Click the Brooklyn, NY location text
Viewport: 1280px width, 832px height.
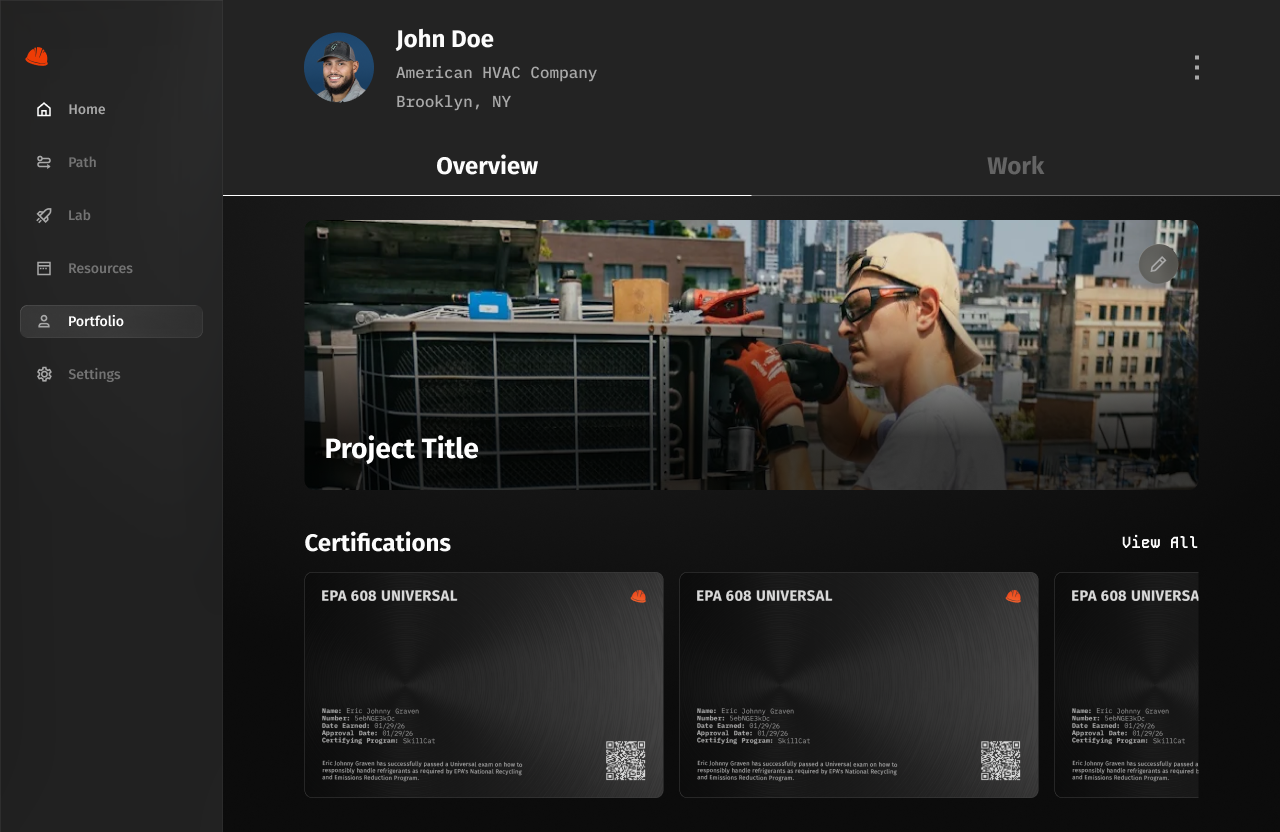point(453,101)
